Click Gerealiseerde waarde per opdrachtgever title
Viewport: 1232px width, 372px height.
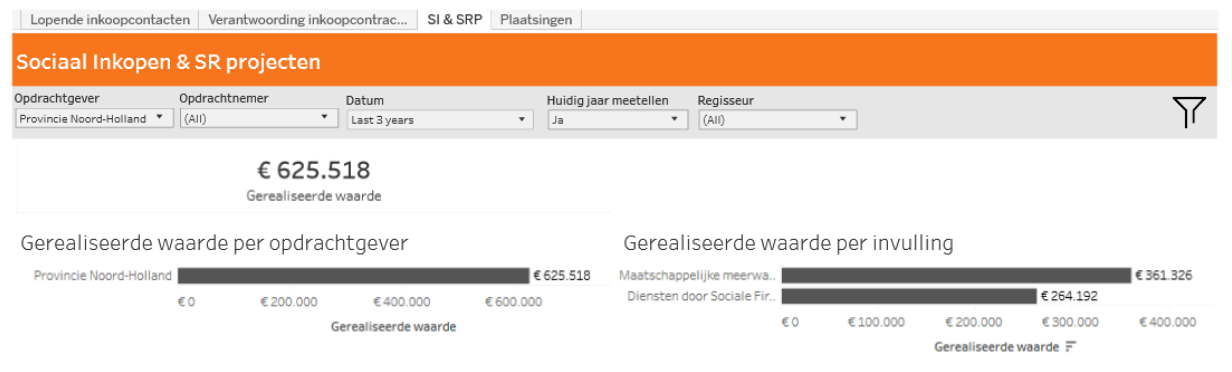click(214, 243)
